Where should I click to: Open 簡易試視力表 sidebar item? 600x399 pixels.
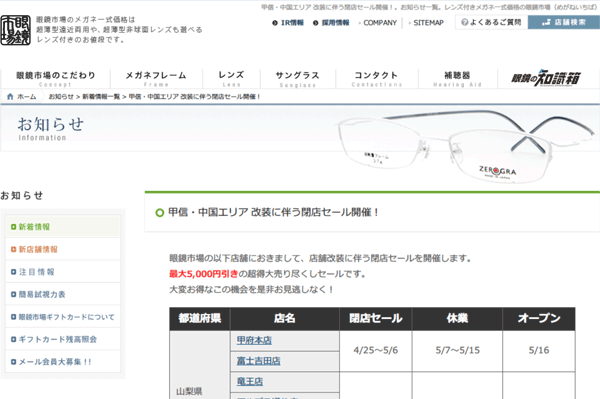[63, 294]
